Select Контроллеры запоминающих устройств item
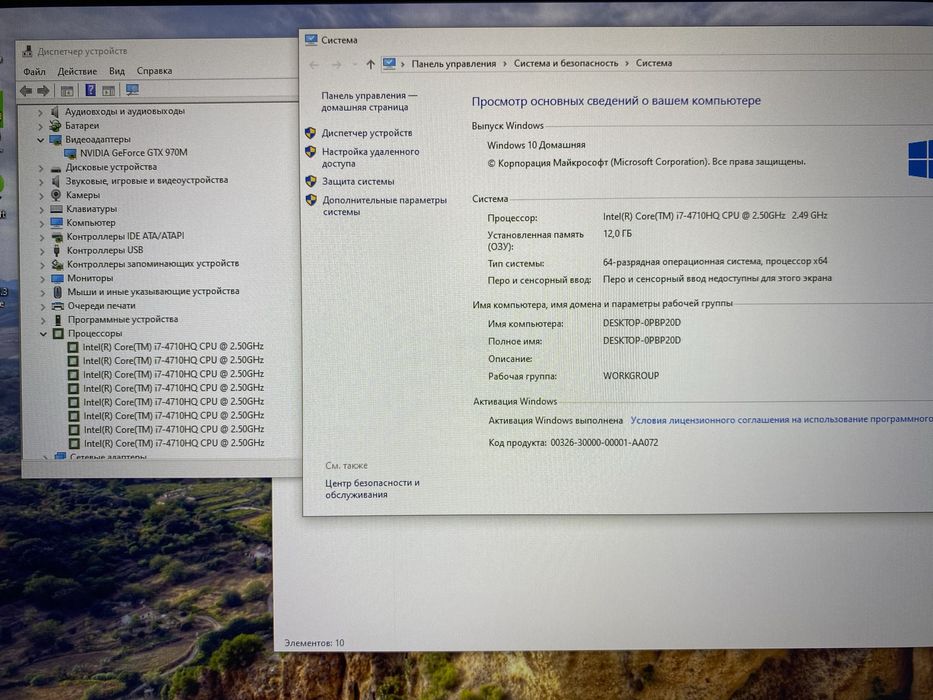 click(x=152, y=263)
